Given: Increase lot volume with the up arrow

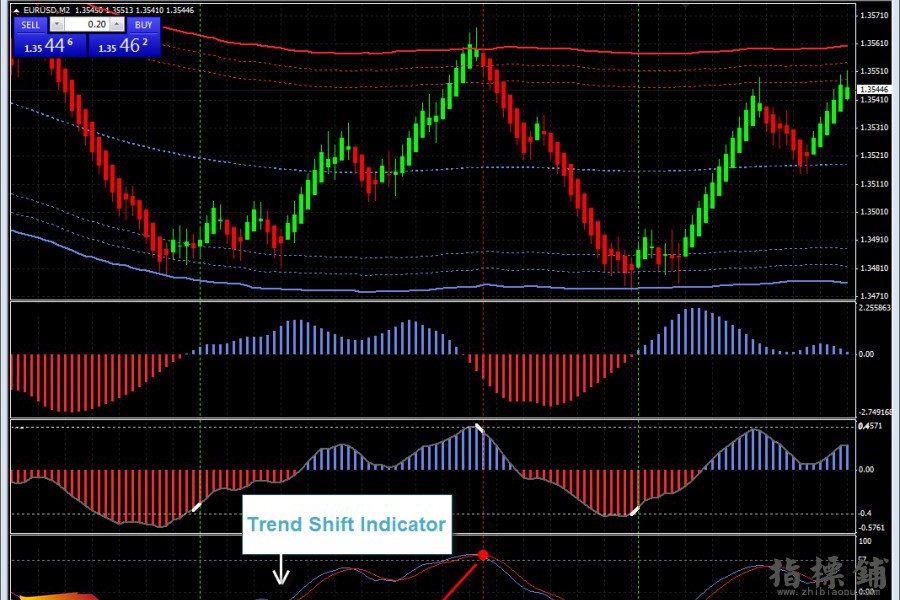Looking at the screenshot, I should click(117, 24).
